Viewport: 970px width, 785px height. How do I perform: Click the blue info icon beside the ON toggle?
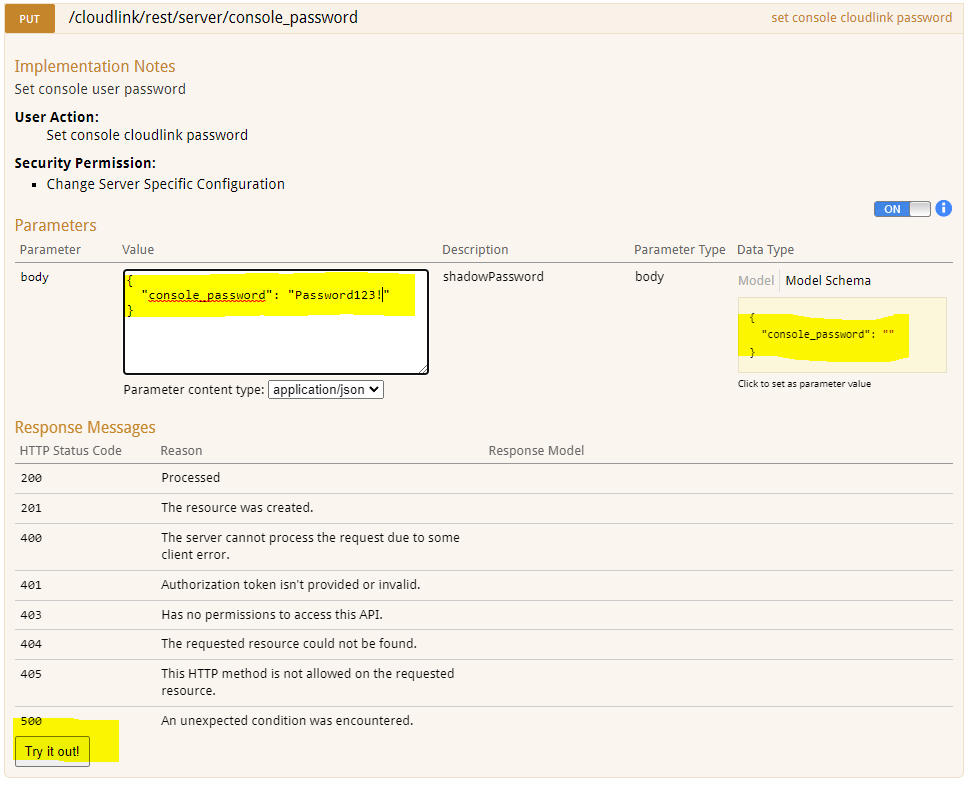click(943, 208)
